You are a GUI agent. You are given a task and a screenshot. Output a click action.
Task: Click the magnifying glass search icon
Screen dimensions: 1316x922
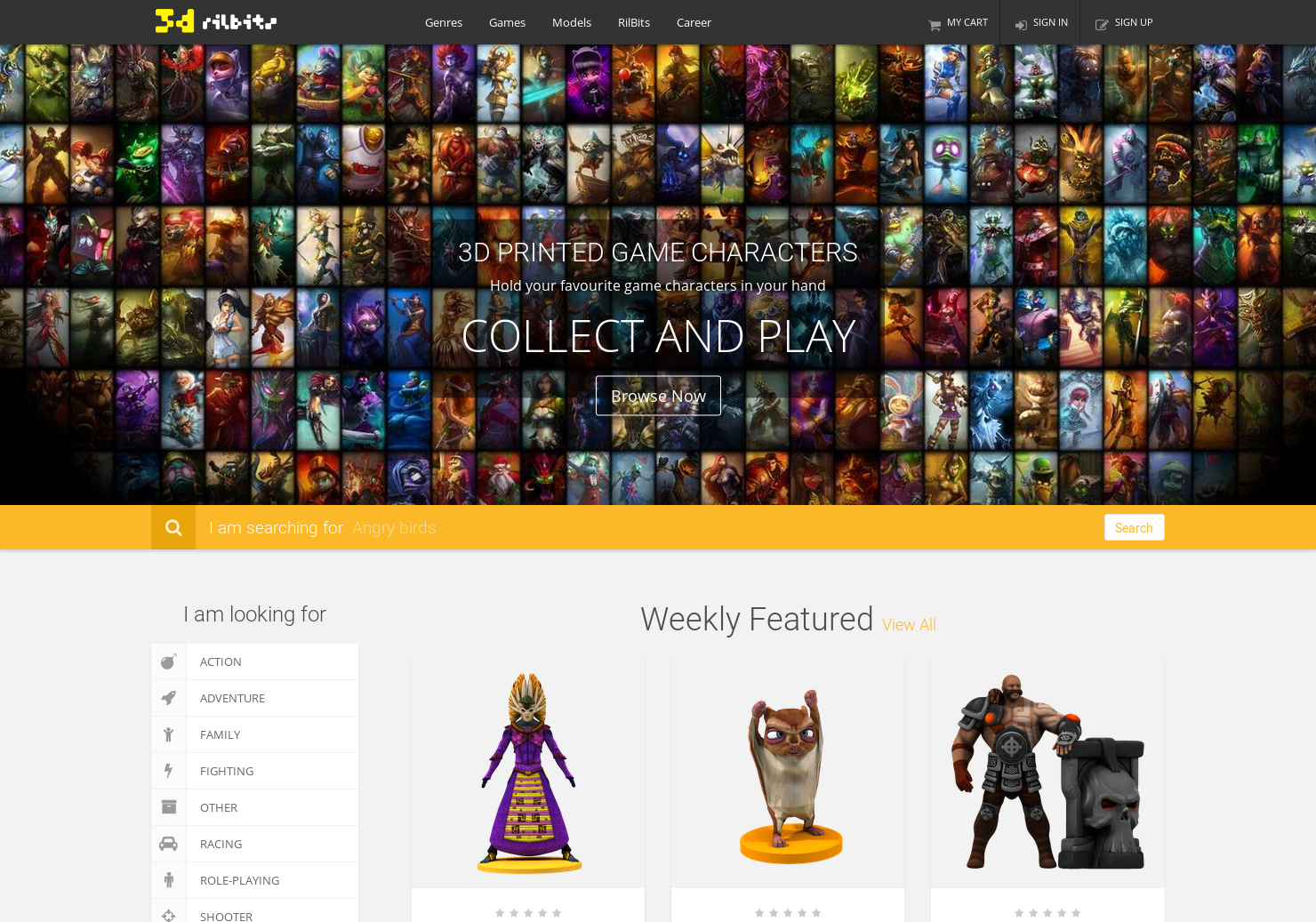pyautogui.click(x=173, y=527)
